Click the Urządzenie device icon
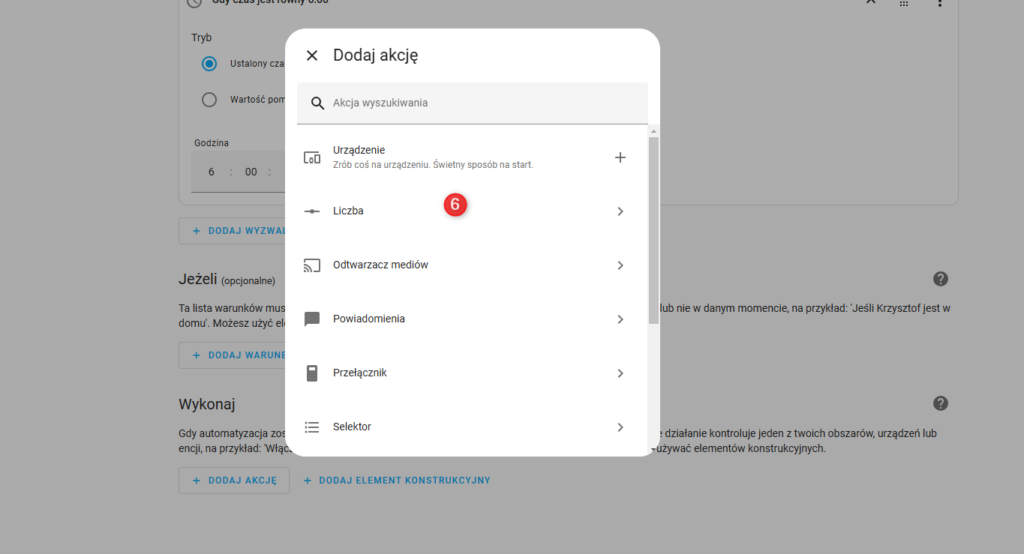This screenshot has width=1024, height=554. (x=312, y=157)
